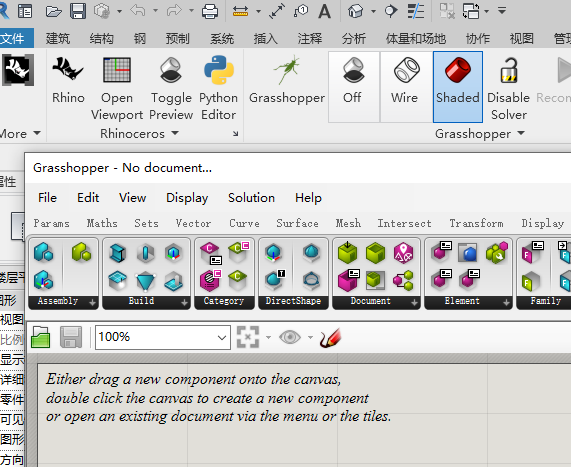This screenshot has width=571, height=467.
Task: Click the Disable Solver button
Action: click(x=509, y=88)
